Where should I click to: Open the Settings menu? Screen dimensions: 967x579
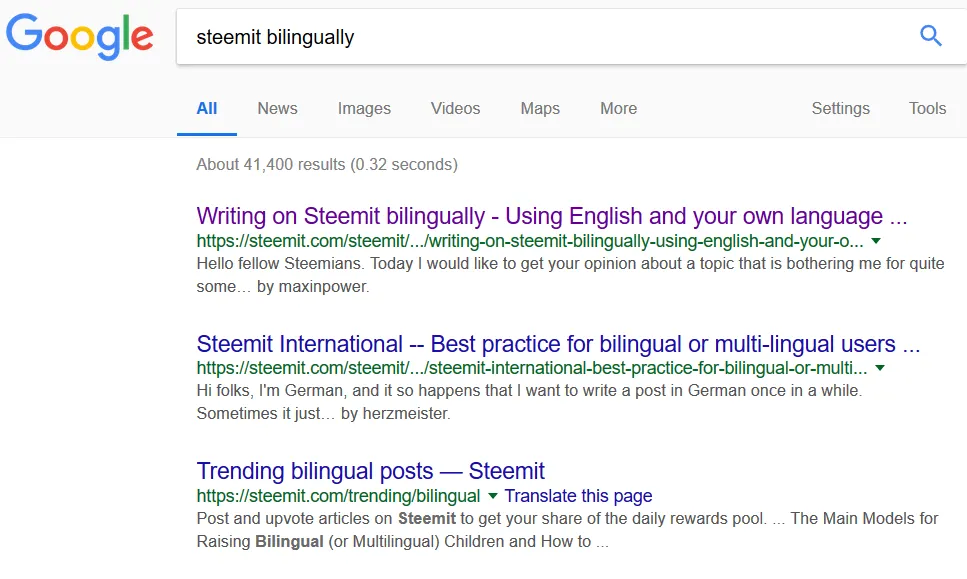coord(841,109)
